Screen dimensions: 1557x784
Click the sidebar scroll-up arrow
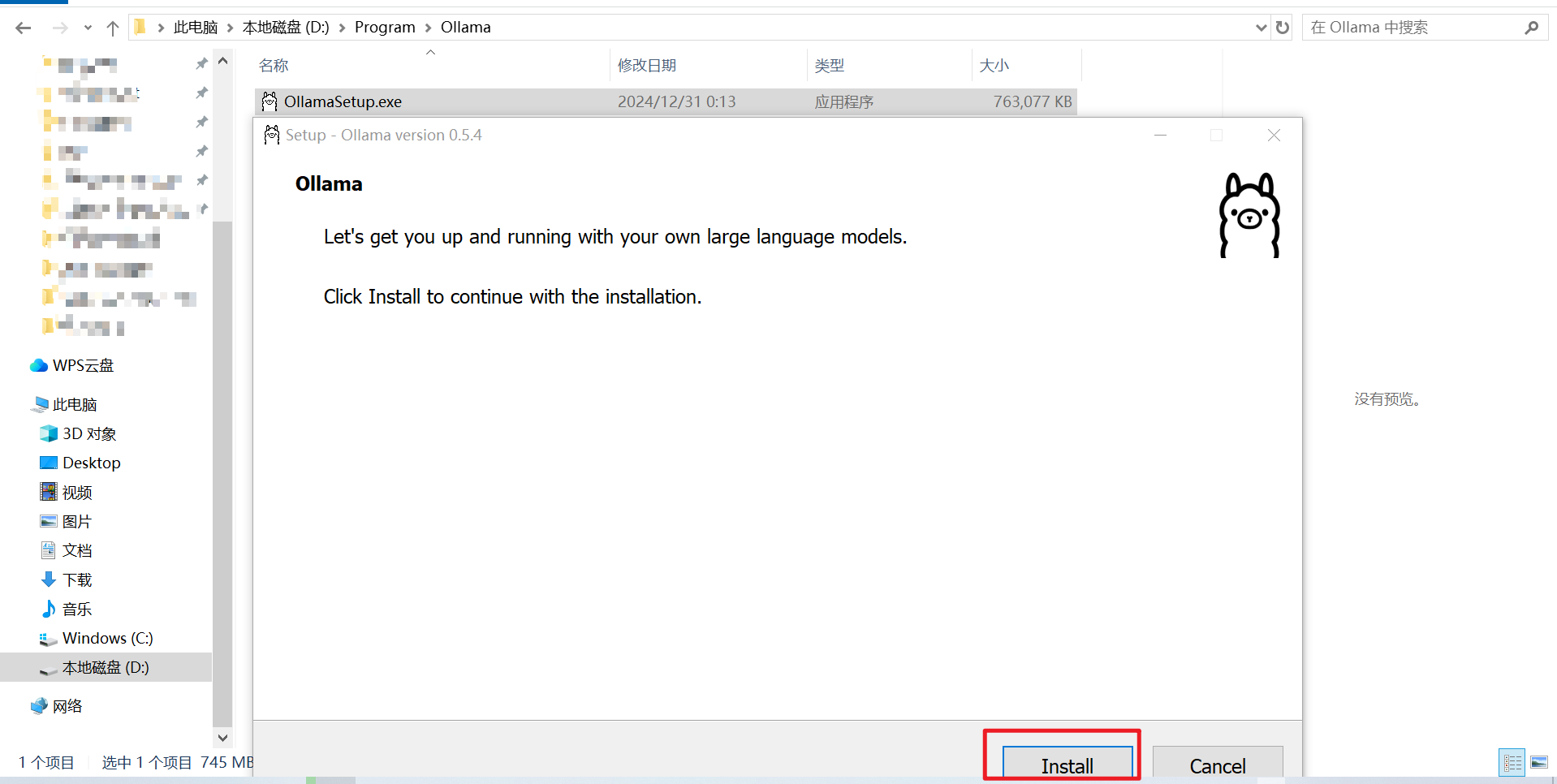(222, 61)
